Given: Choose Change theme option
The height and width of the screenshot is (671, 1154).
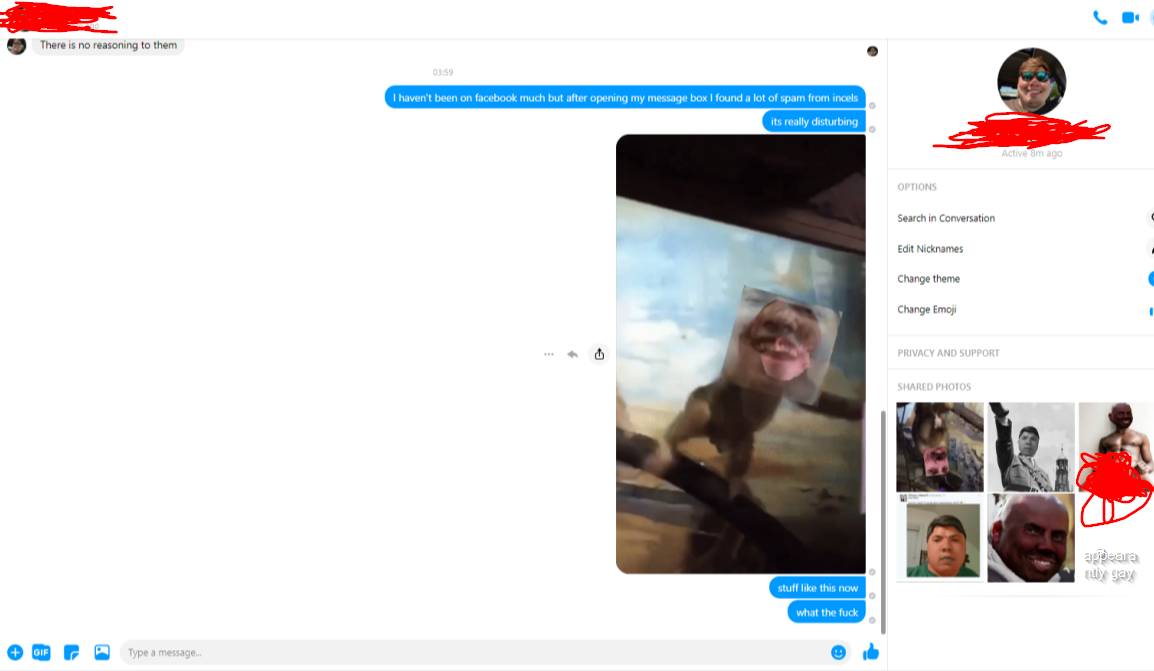Looking at the screenshot, I should pos(929,279).
